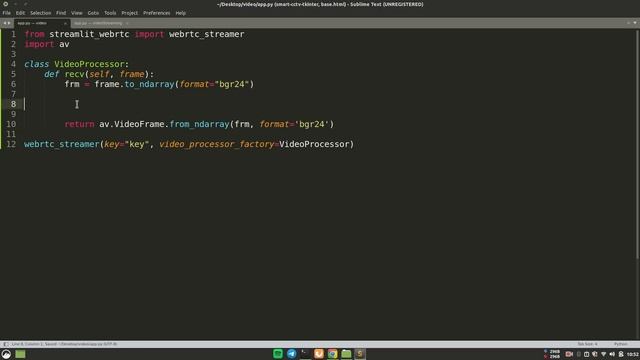Click video_processor_factory argument on line 12
The image size is (640, 360).
216,144
